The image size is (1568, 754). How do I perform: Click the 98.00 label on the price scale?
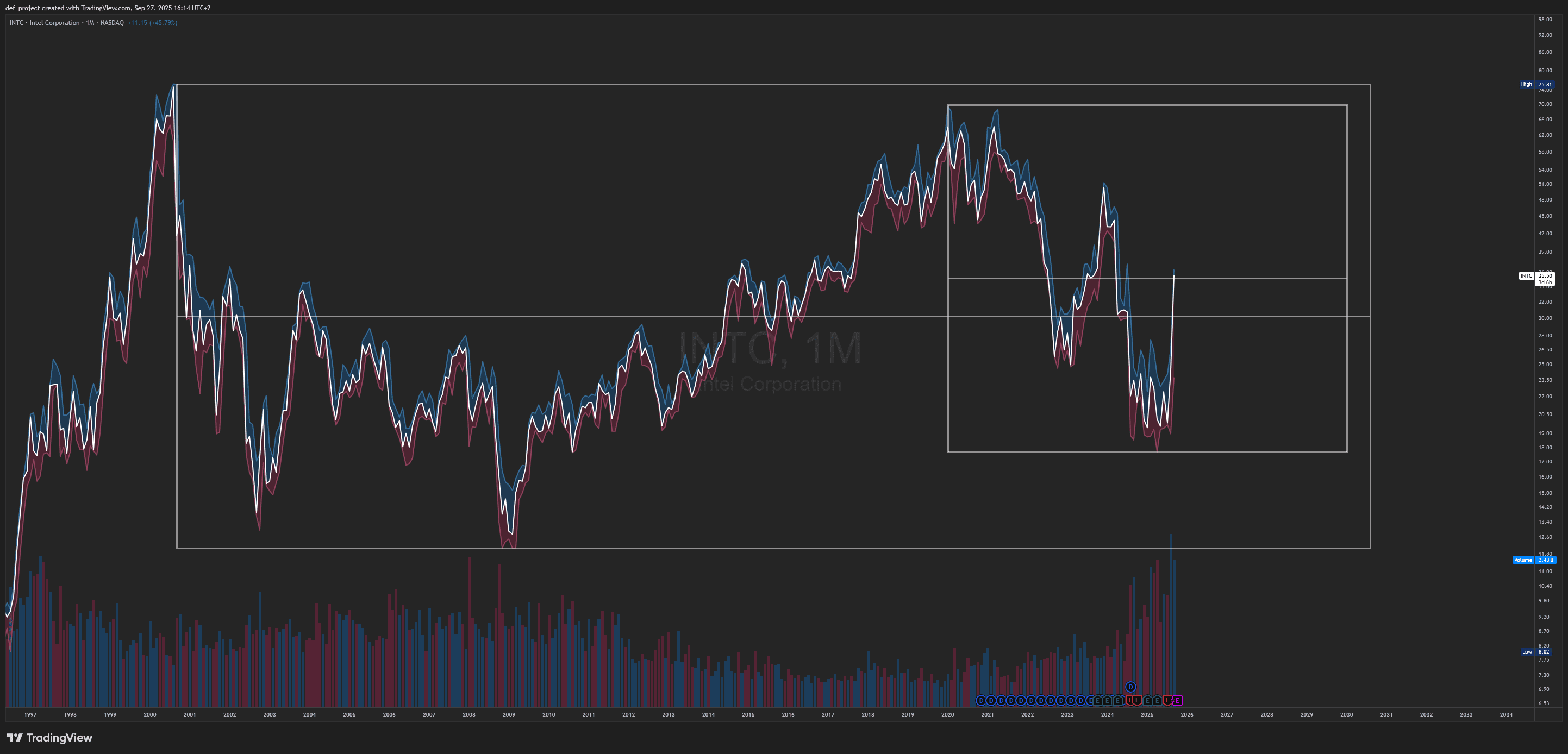pyautogui.click(x=1545, y=20)
